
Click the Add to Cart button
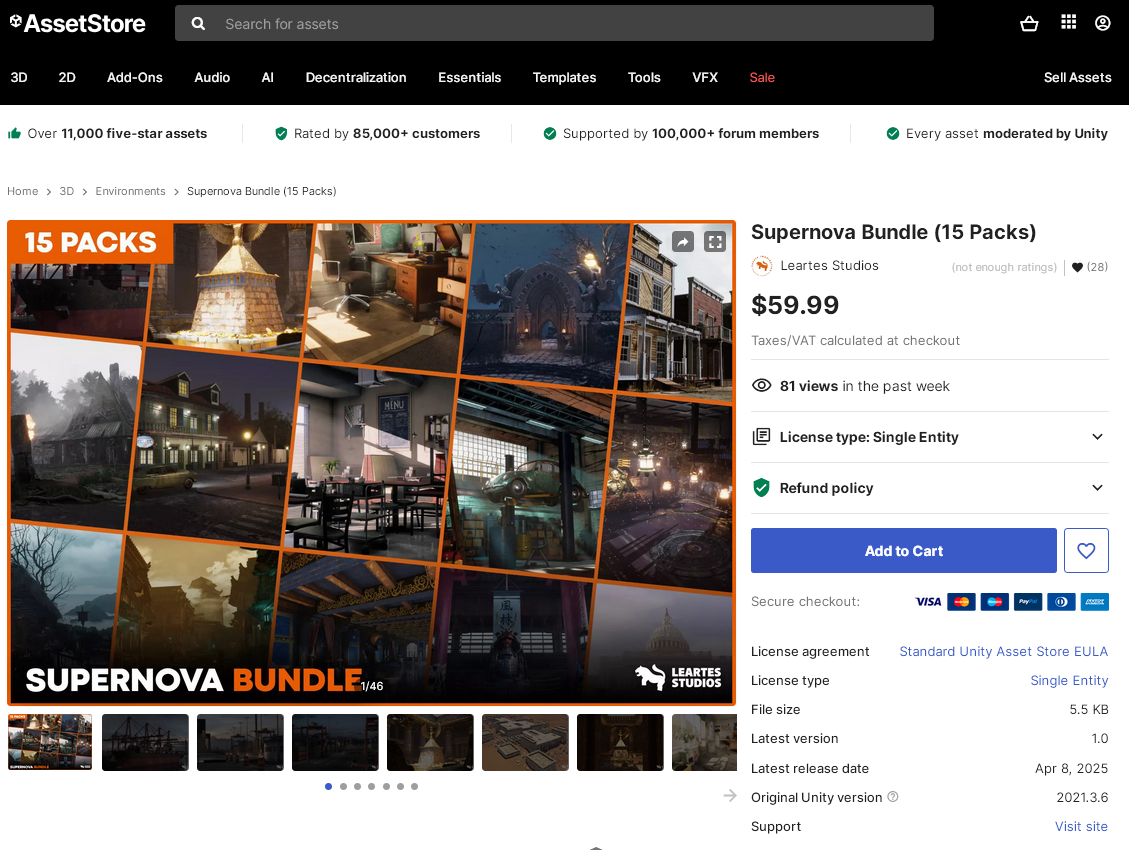(904, 551)
